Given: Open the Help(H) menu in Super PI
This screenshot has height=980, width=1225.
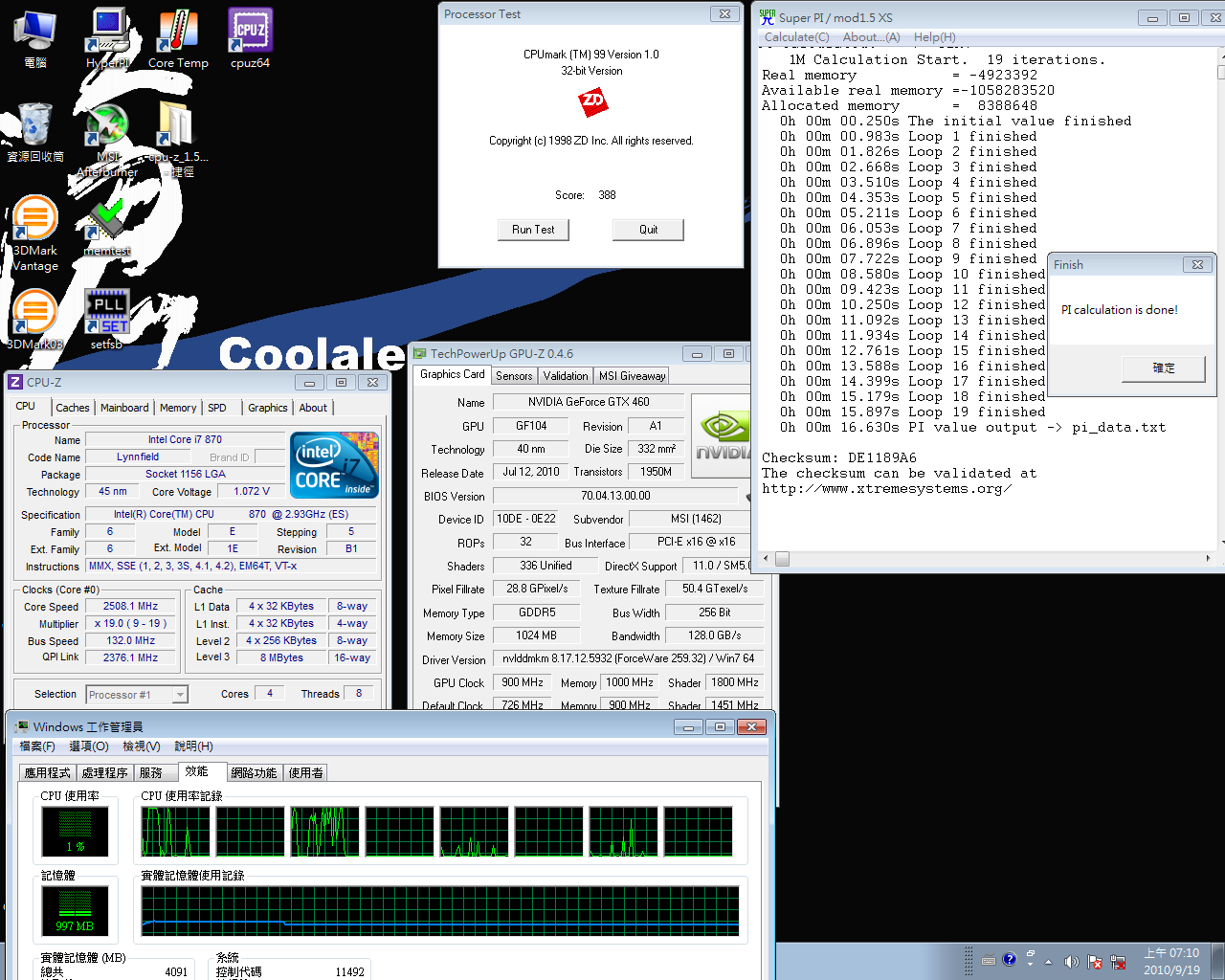Looking at the screenshot, I should pos(934,37).
